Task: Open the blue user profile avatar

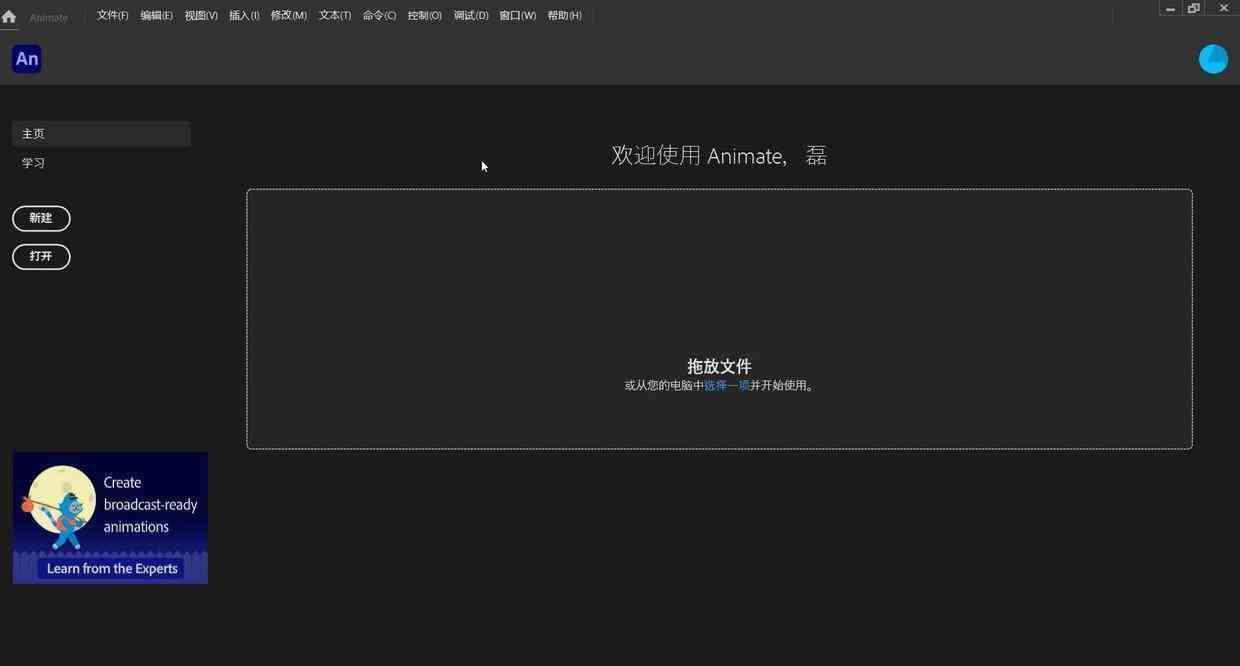Action: pyautogui.click(x=1213, y=59)
